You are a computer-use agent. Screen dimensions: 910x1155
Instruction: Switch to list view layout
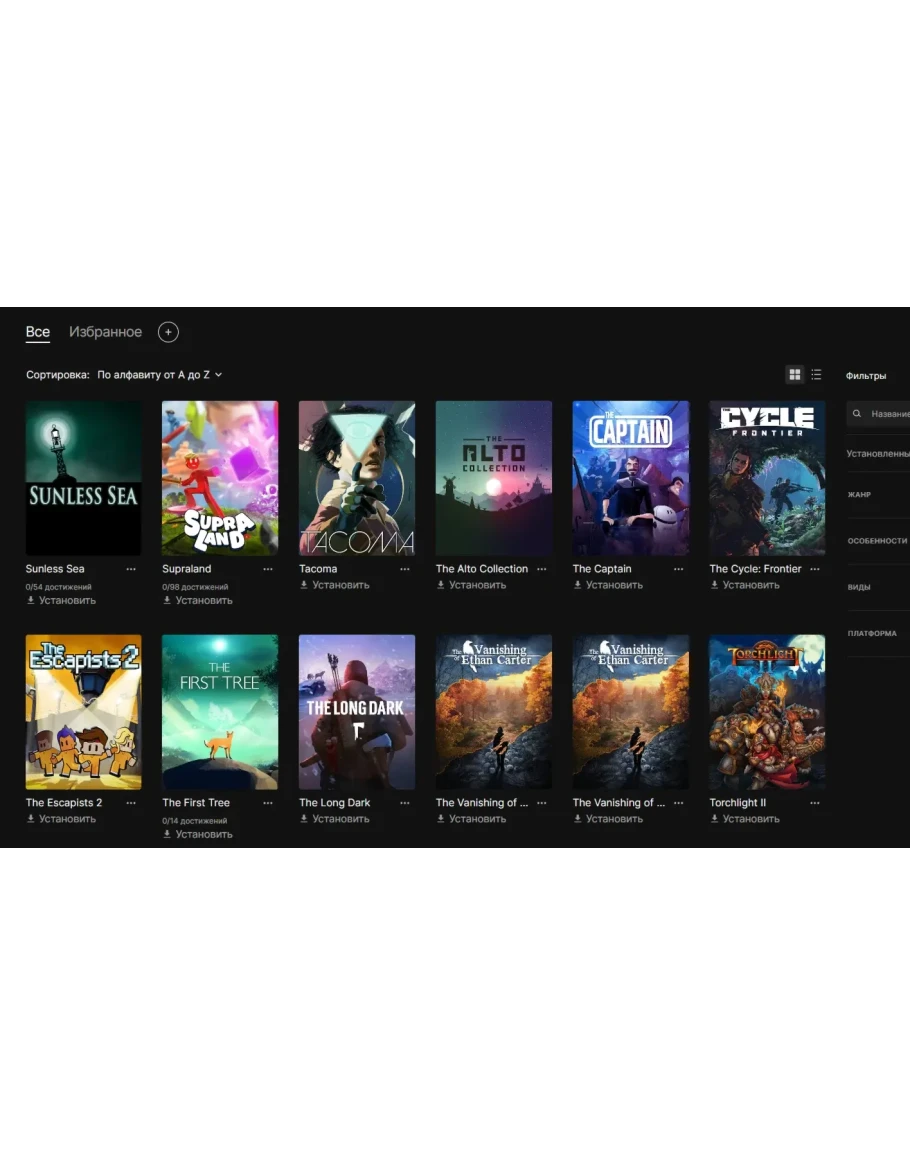click(816, 375)
